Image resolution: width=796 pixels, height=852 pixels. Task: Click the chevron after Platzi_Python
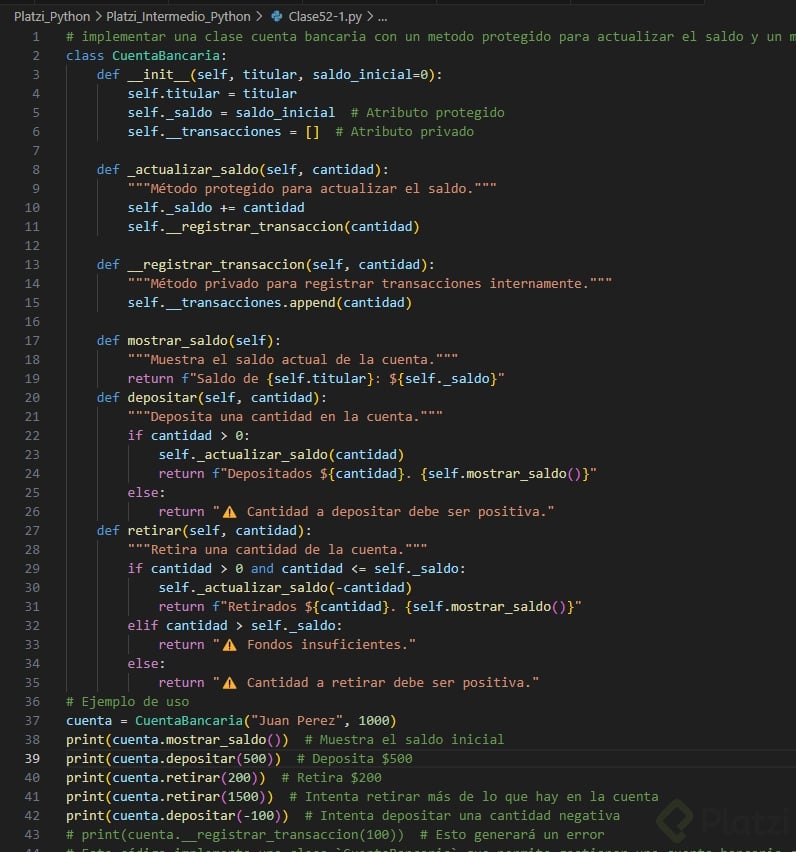(x=98, y=17)
